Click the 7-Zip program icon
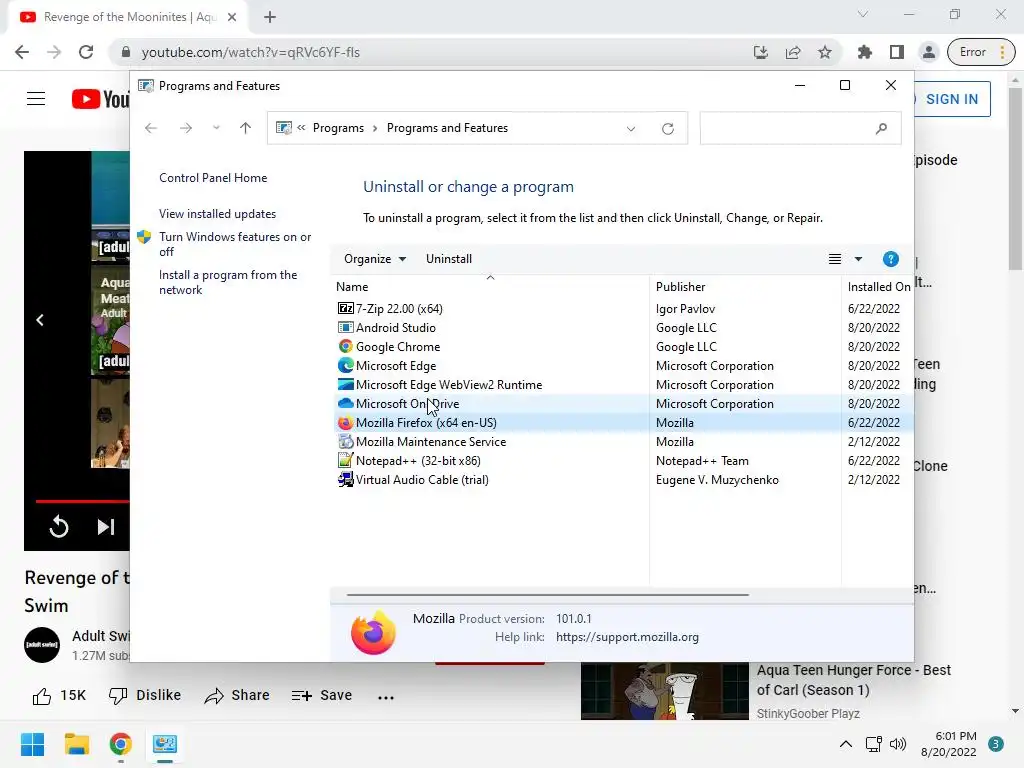Viewport: 1024px width, 768px height. 345,308
